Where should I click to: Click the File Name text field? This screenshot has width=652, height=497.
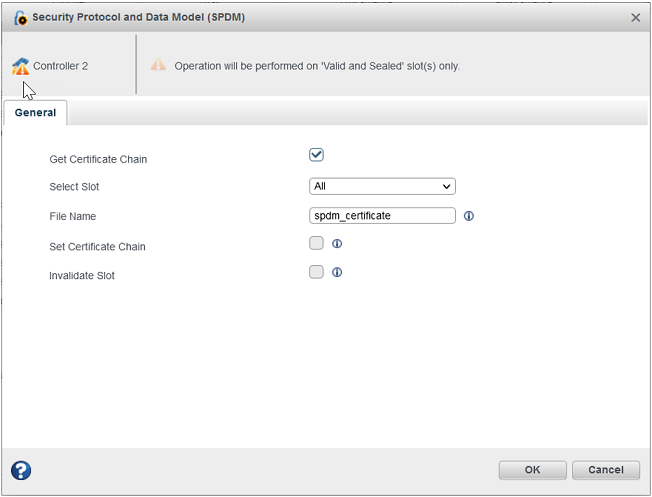coord(383,215)
